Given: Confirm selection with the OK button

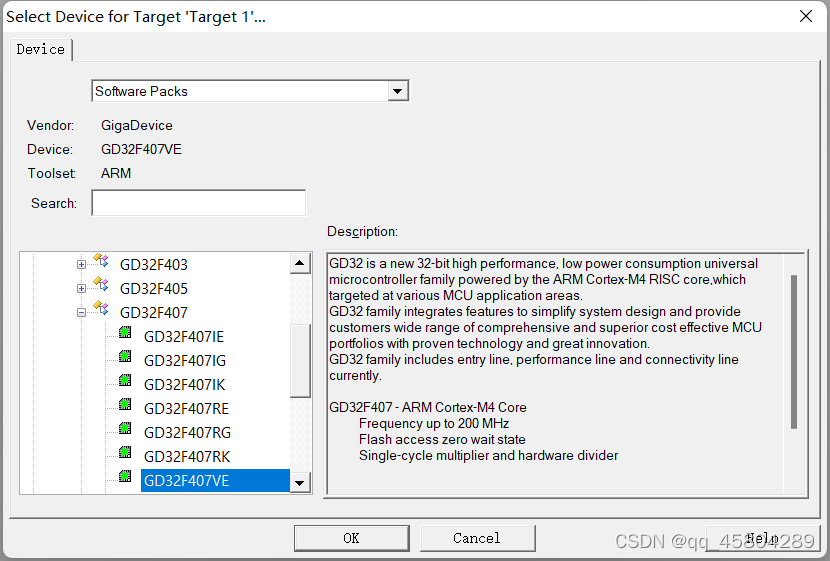Looking at the screenshot, I should tap(351, 538).
